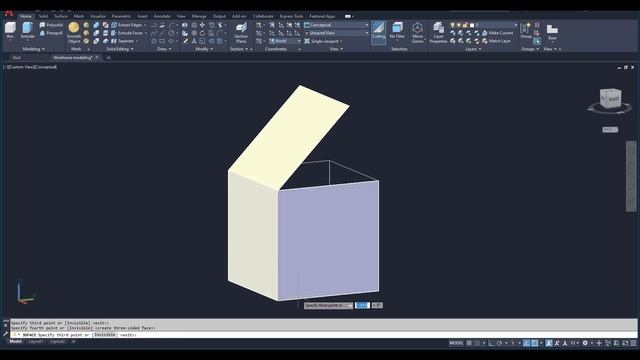Expand the Solid Editing panel

click(x=120, y=49)
